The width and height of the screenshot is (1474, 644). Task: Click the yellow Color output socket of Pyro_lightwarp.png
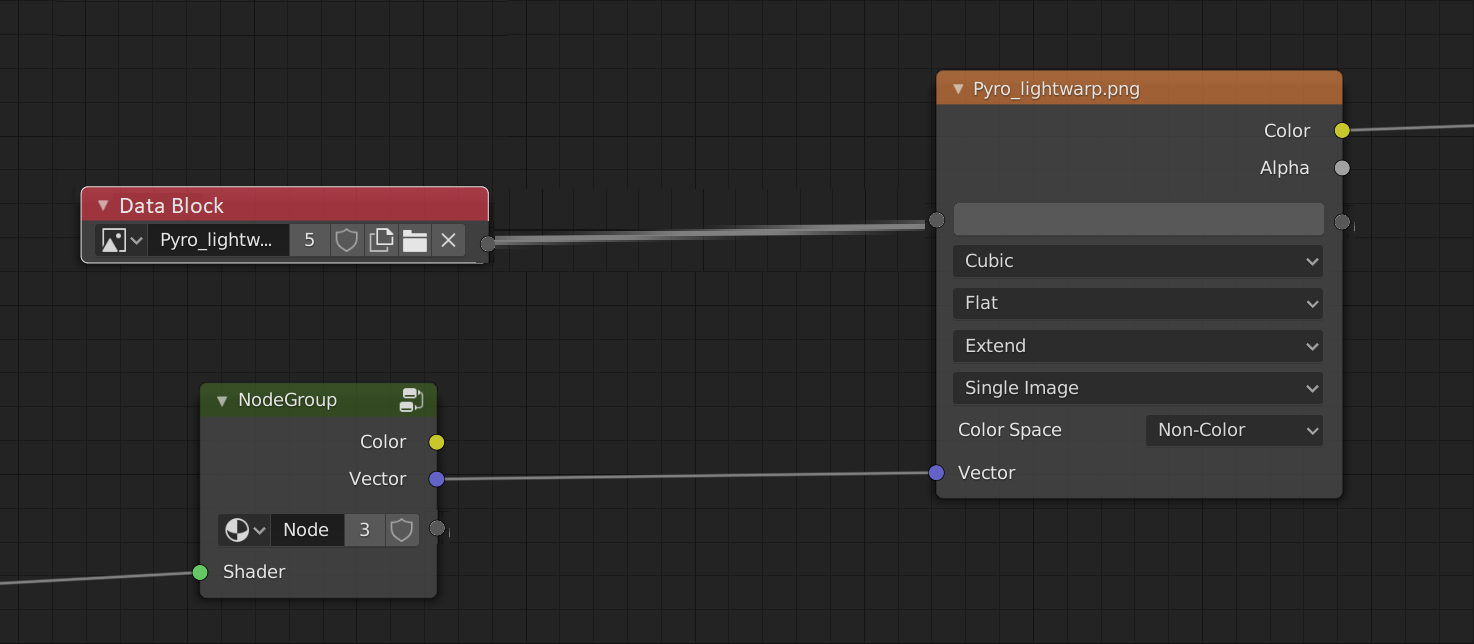point(1342,131)
